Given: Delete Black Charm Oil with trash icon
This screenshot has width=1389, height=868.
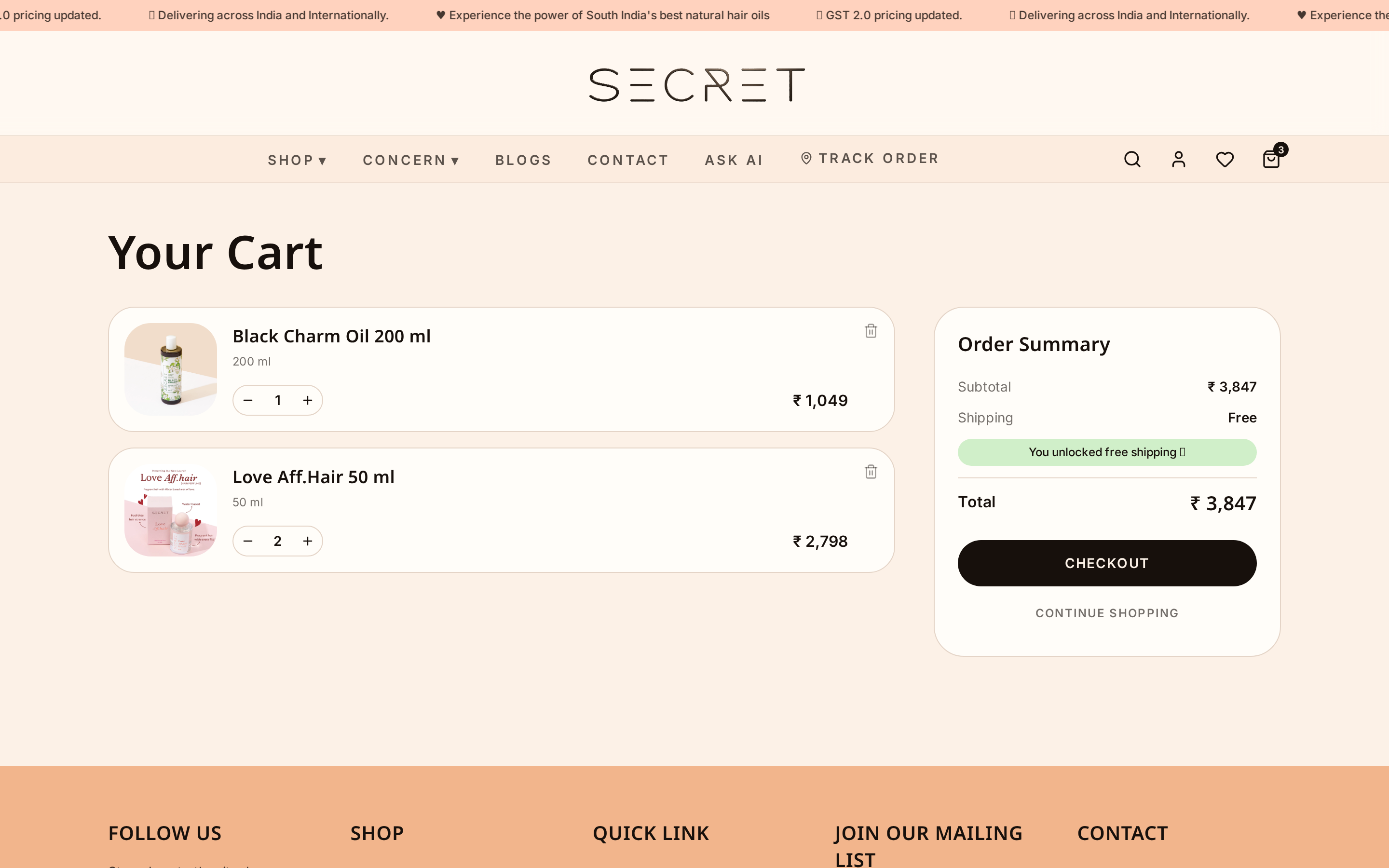Looking at the screenshot, I should [x=871, y=331].
